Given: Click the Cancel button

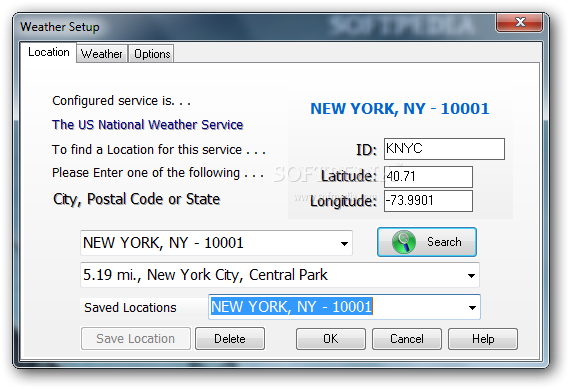Looking at the screenshot, I should 407,339.
